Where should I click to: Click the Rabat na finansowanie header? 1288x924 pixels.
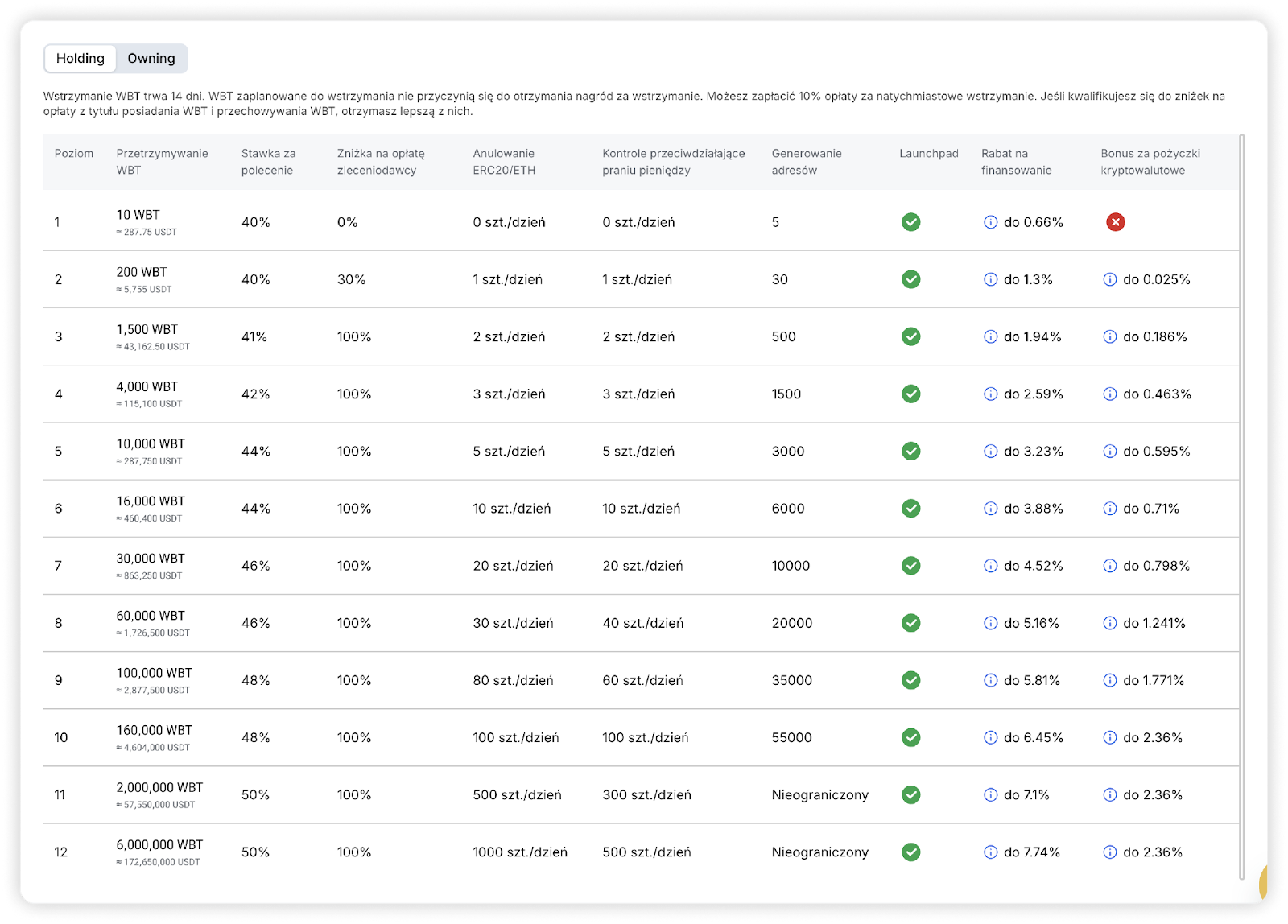point(1016,162)
